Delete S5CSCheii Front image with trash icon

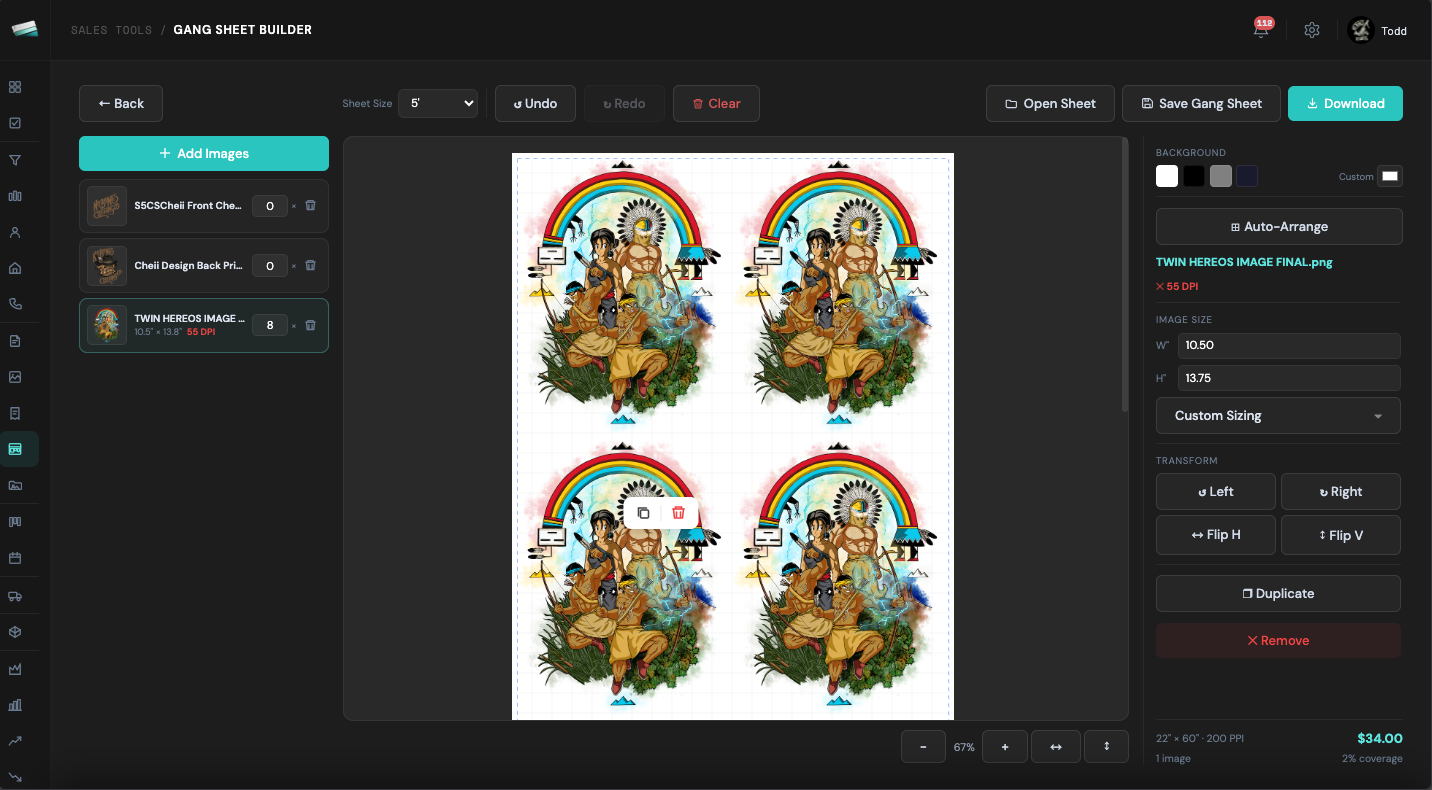pyautogui.click(x=310, y=205)
